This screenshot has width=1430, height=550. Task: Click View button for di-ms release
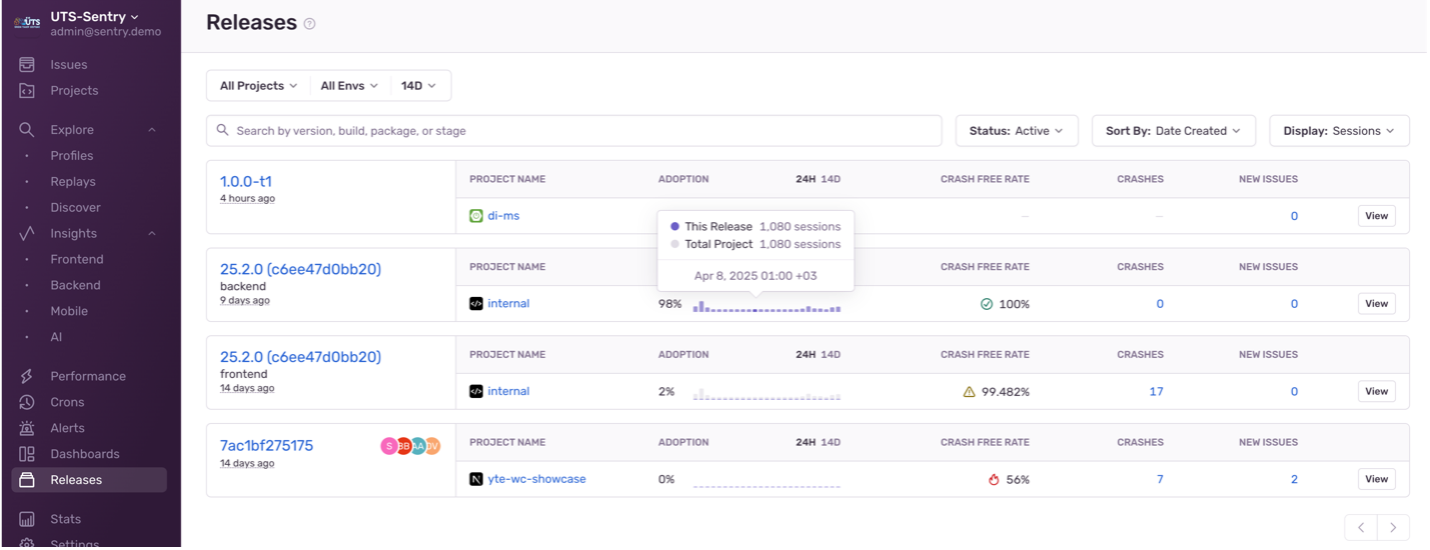click(1376, 216)
